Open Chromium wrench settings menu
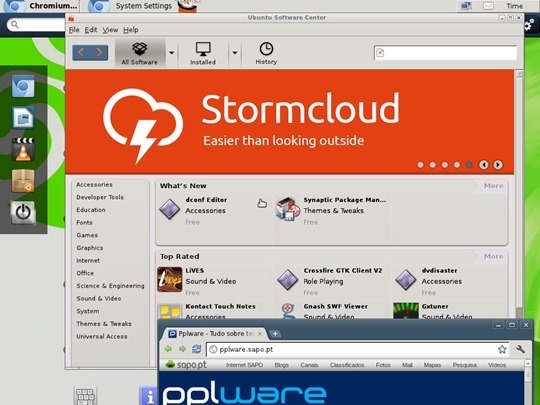Viewport: 540px width, 405px height. (x=520, y=350)
